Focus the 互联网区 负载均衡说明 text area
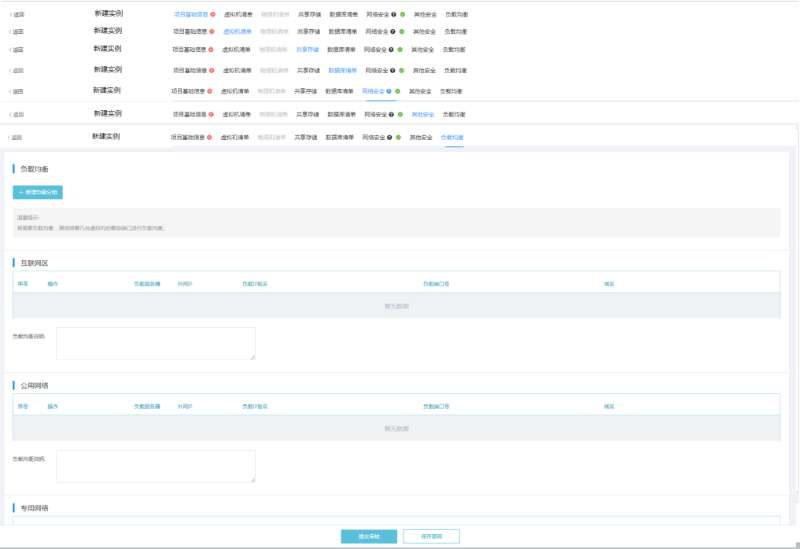The image size is (800, 549). [155, 343]
